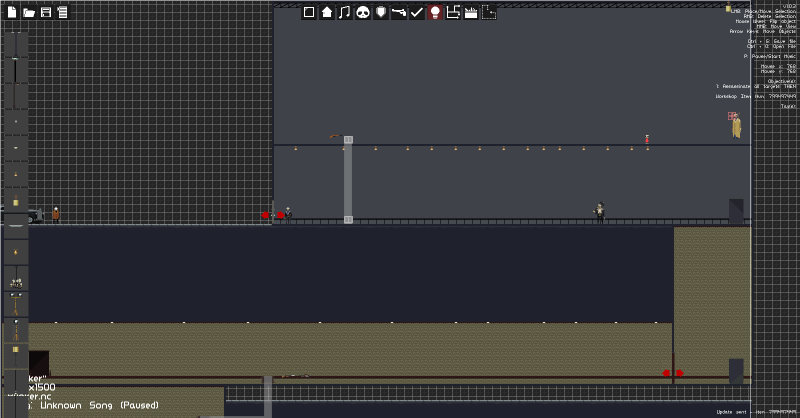The width and height of the screenshot is (800, 418).
Task: Pick the chandelier palette item
Action: pos(16,279)
